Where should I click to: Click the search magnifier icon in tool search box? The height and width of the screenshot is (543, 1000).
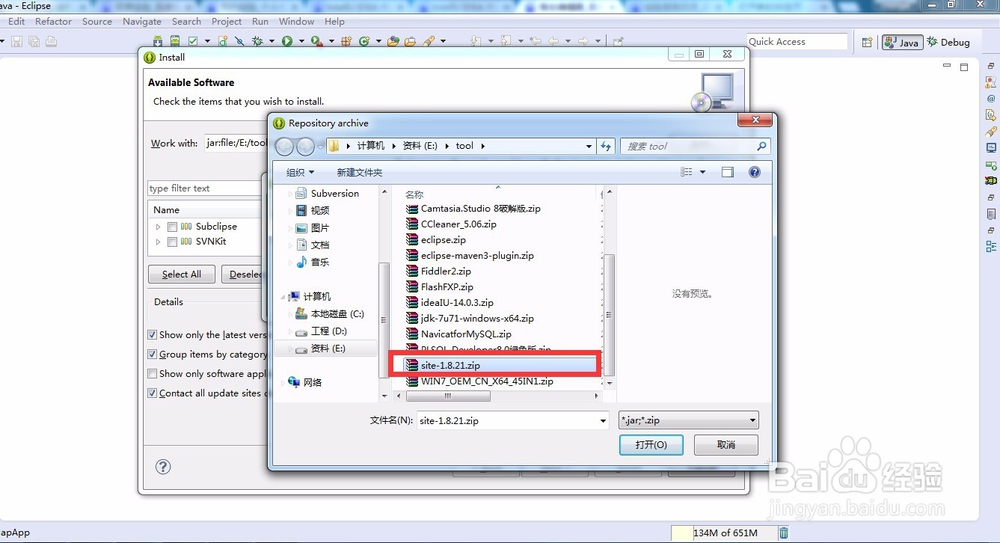click(x=761, y=146)
